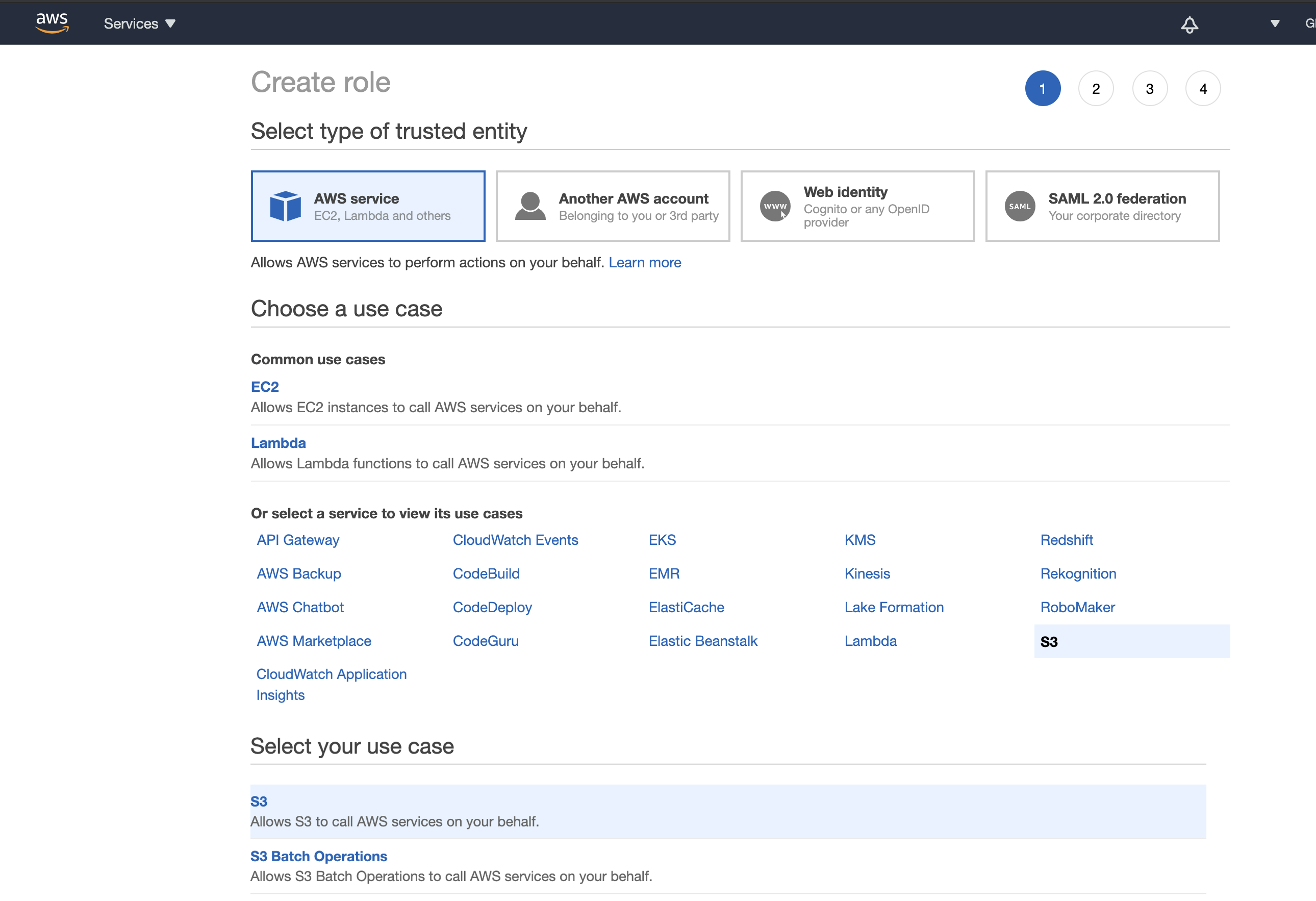Select the Rekognition service
This screenshot has height=901, width=1316.
pos(1078,573)
